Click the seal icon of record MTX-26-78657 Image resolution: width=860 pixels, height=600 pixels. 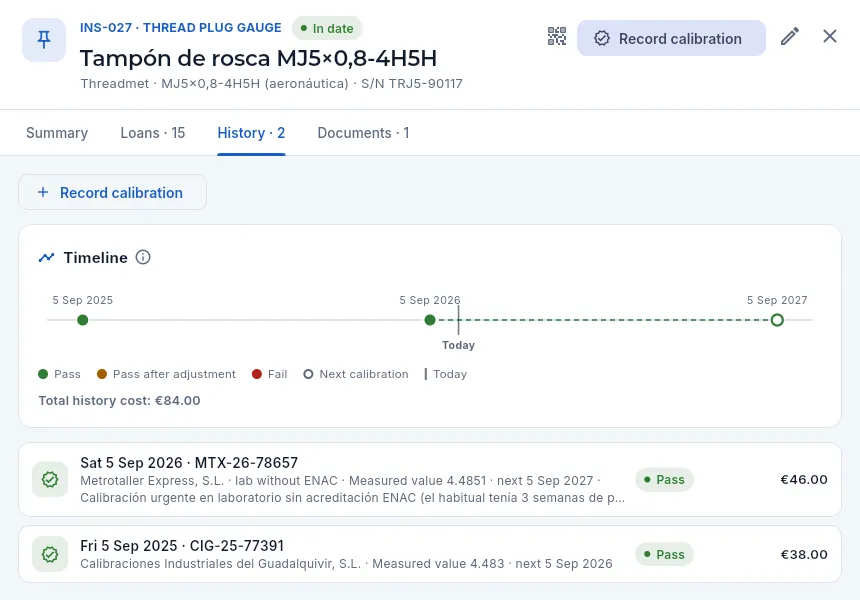coord(50,479)
